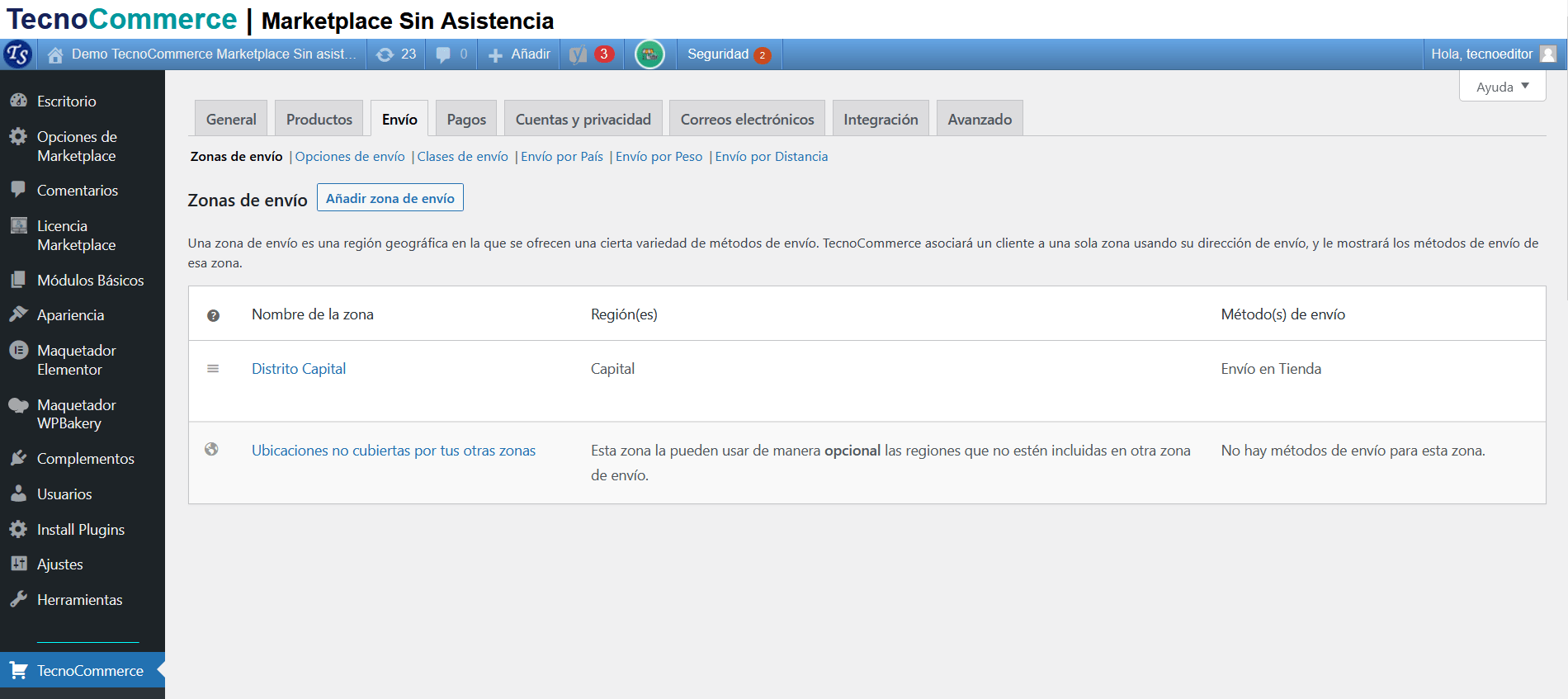This screenshot has height=699, width=1568.
Task: Click the round green icon in admin bar
Action: (650, 54)
